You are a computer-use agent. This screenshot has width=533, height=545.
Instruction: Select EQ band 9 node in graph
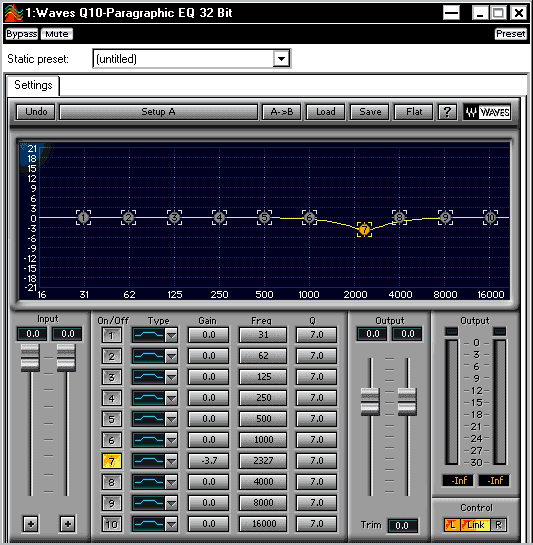pos(445,218)
